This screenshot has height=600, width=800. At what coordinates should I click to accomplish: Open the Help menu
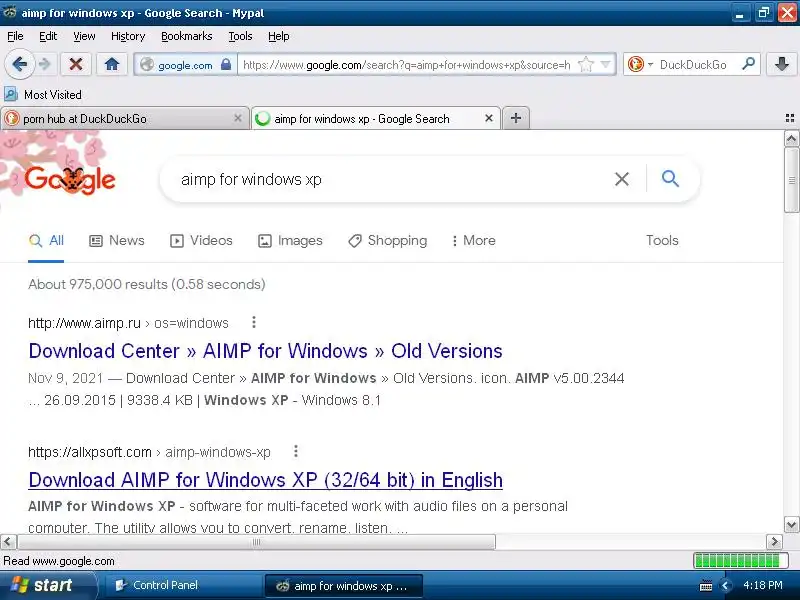279,36
